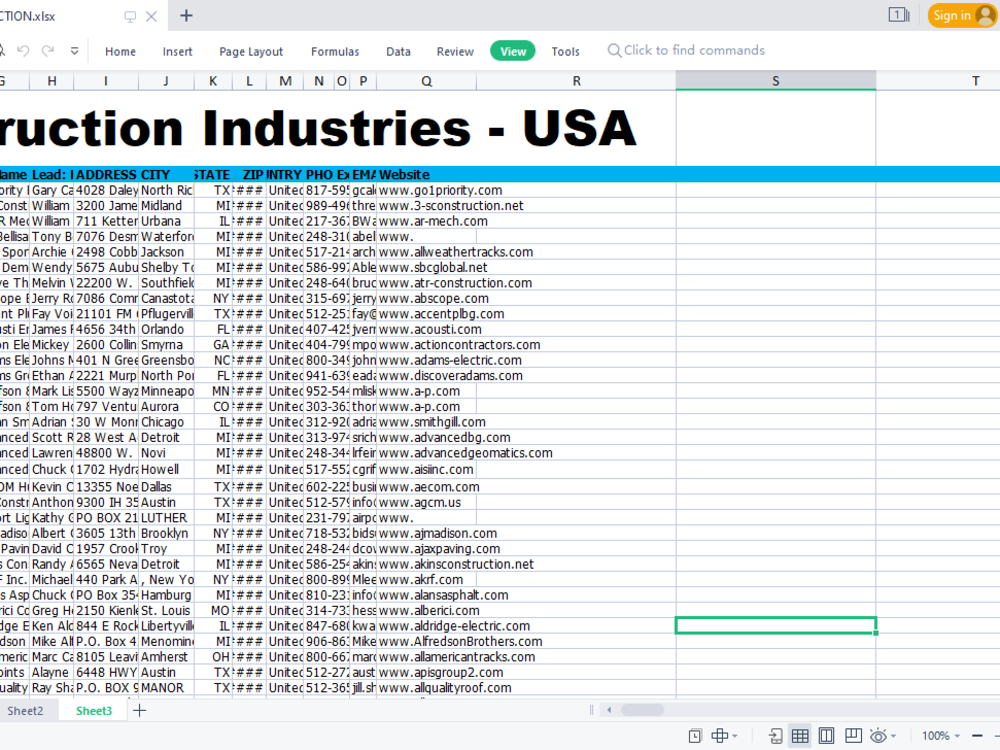Click cell www.AlfredsonBrothers.com
Viewport: 1000px width, 750px height.
[427, 642]
